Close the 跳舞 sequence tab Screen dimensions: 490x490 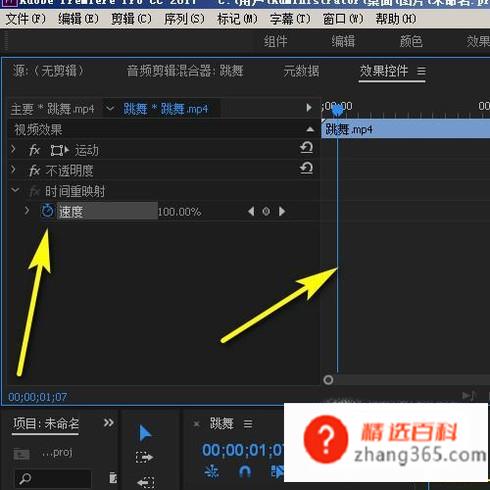[x=197, y=424]
